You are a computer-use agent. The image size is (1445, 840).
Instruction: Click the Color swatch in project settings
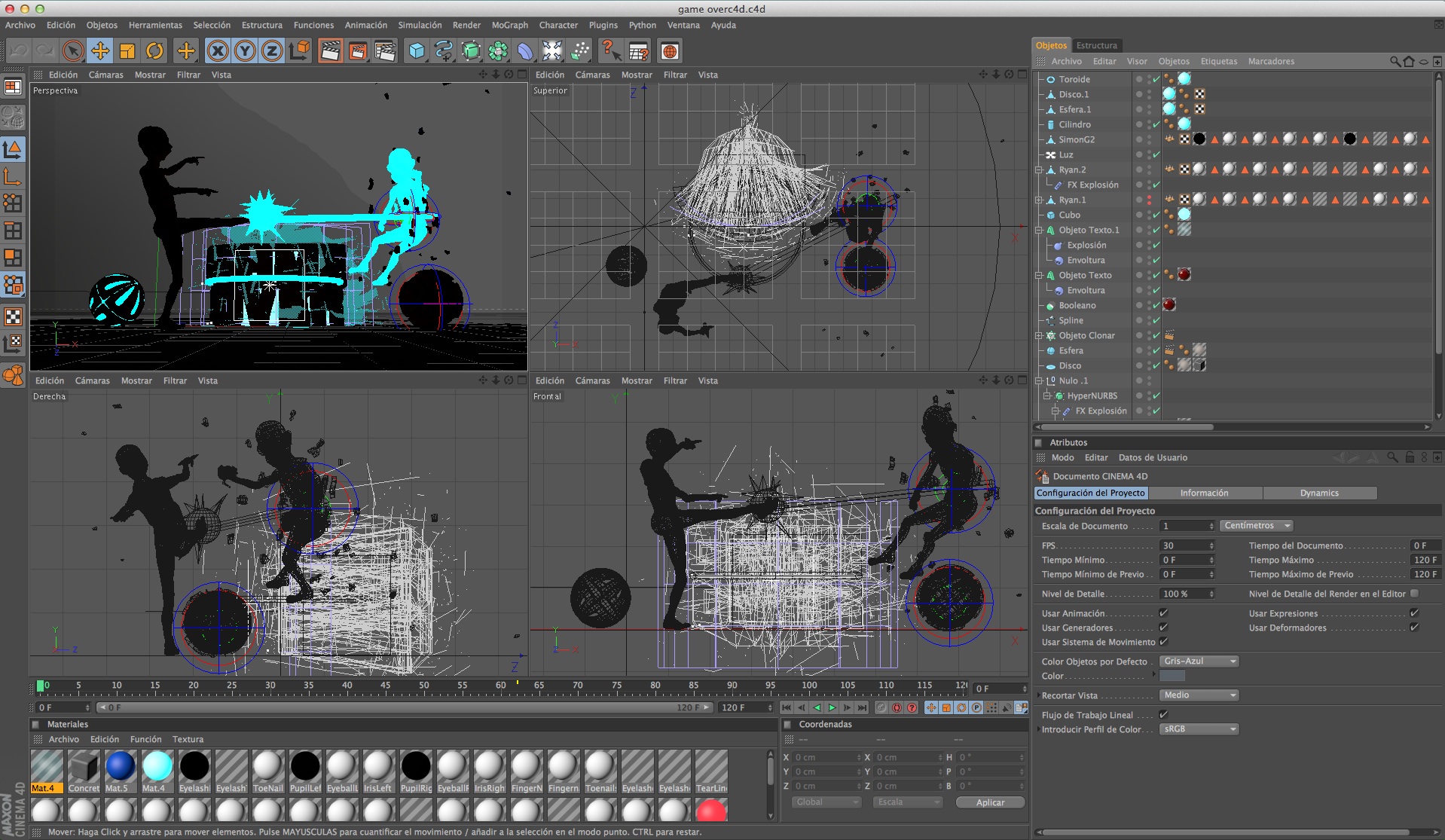pos(1172,676)
